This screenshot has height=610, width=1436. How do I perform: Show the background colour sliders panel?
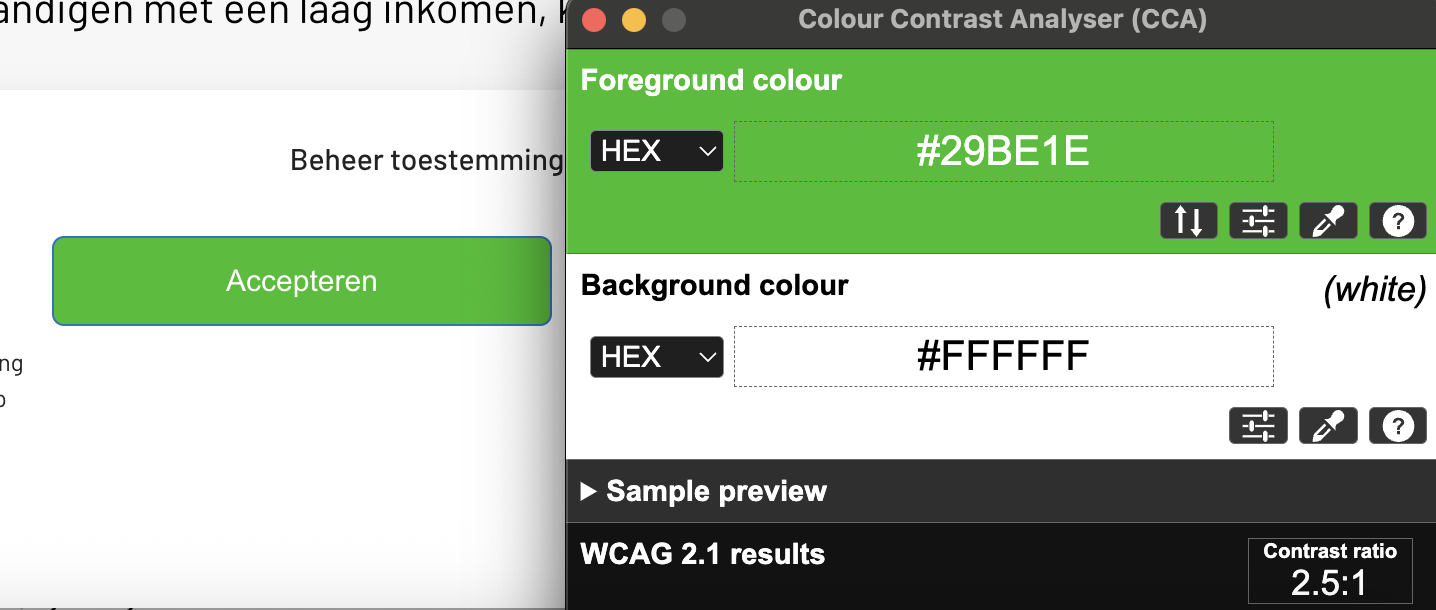coord(1258,426)
